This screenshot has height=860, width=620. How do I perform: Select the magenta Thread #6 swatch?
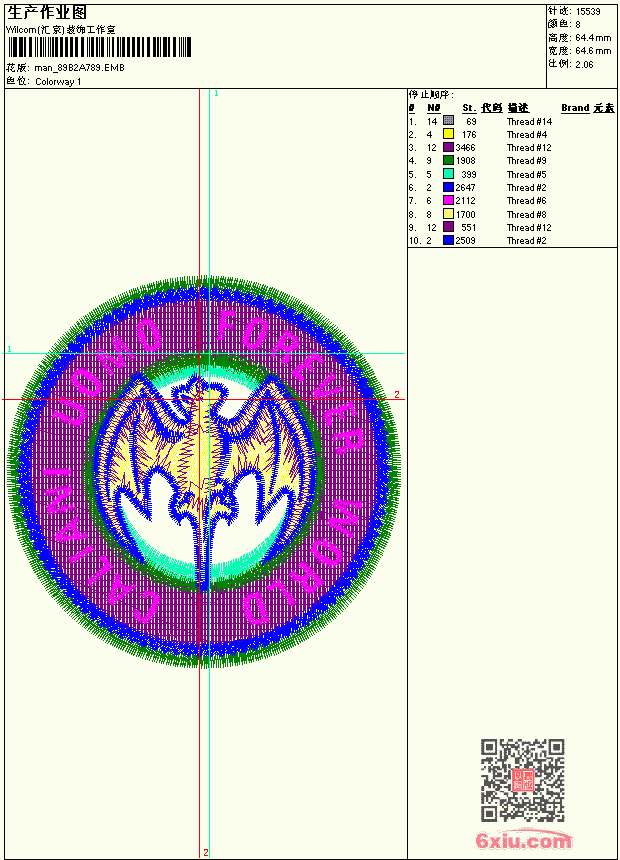coord(448,200)
